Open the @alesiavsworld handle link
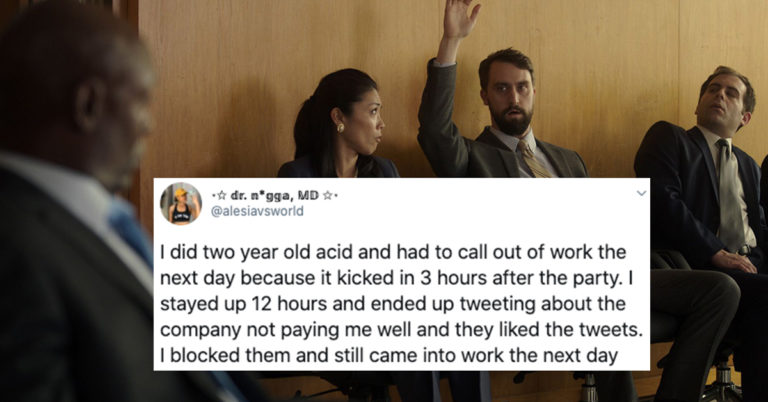The image size is (768, 402). (257, 211)
